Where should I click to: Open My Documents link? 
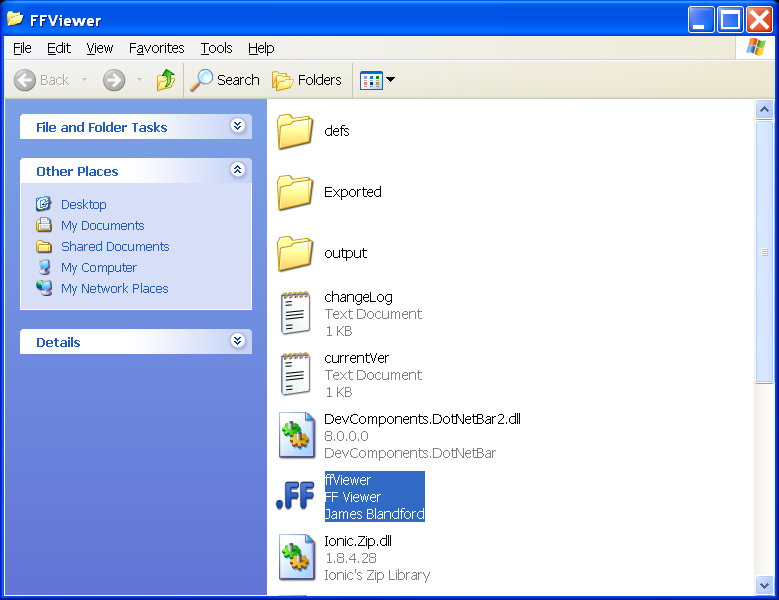[102, 225]
